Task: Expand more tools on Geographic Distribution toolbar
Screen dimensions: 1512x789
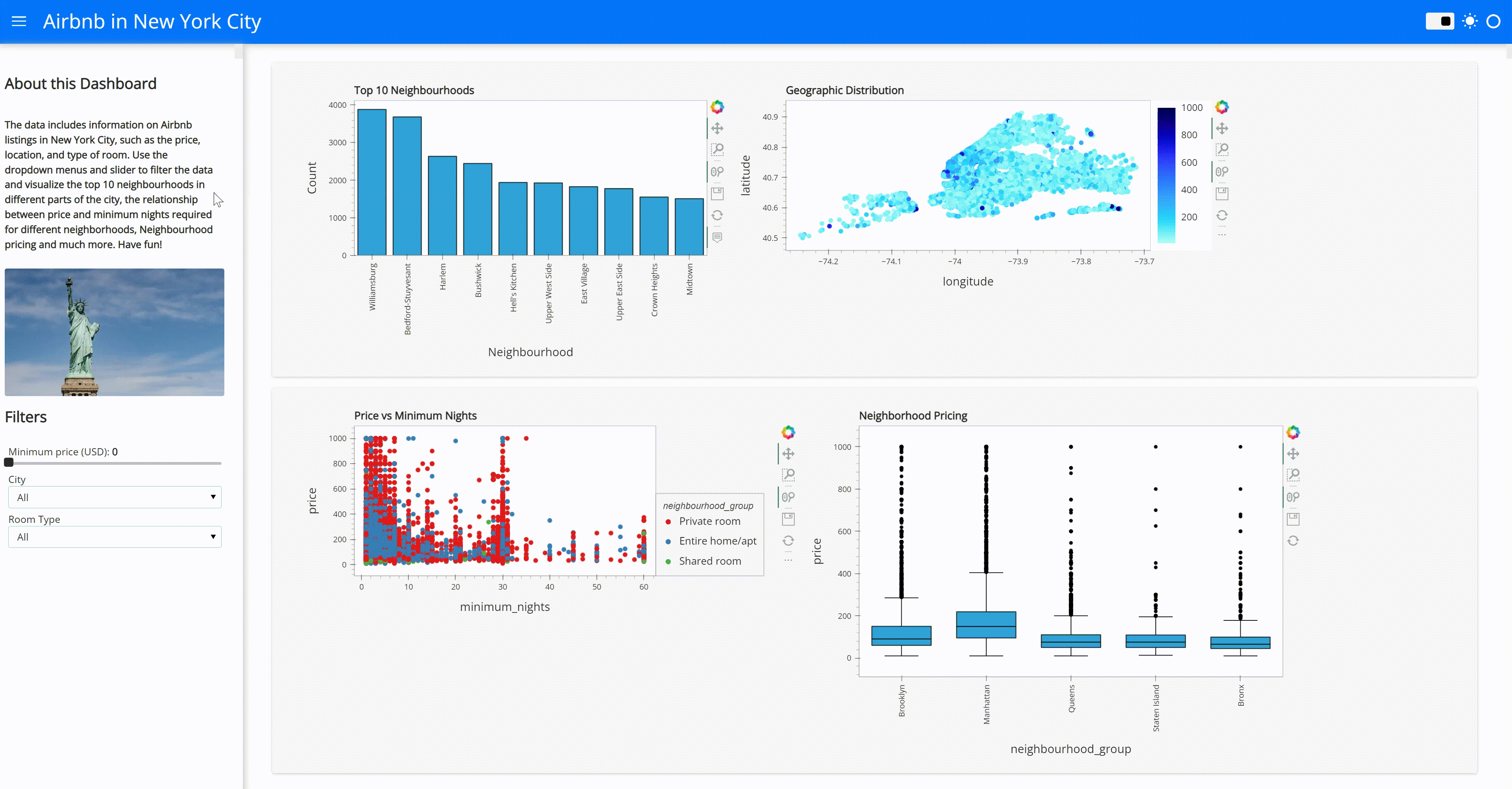Action: (1221, 235)
